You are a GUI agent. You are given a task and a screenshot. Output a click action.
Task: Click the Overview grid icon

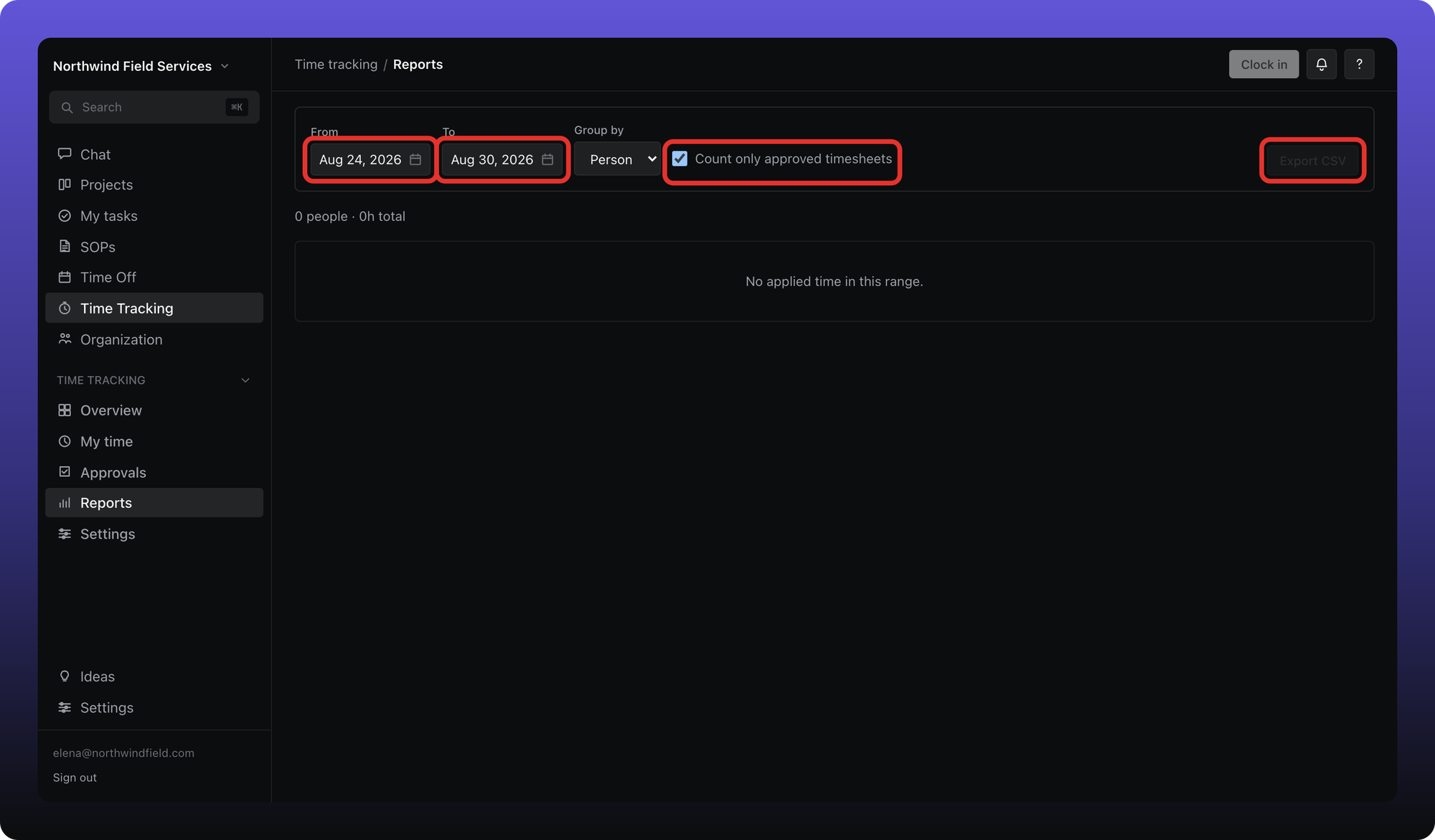[65, 410]
